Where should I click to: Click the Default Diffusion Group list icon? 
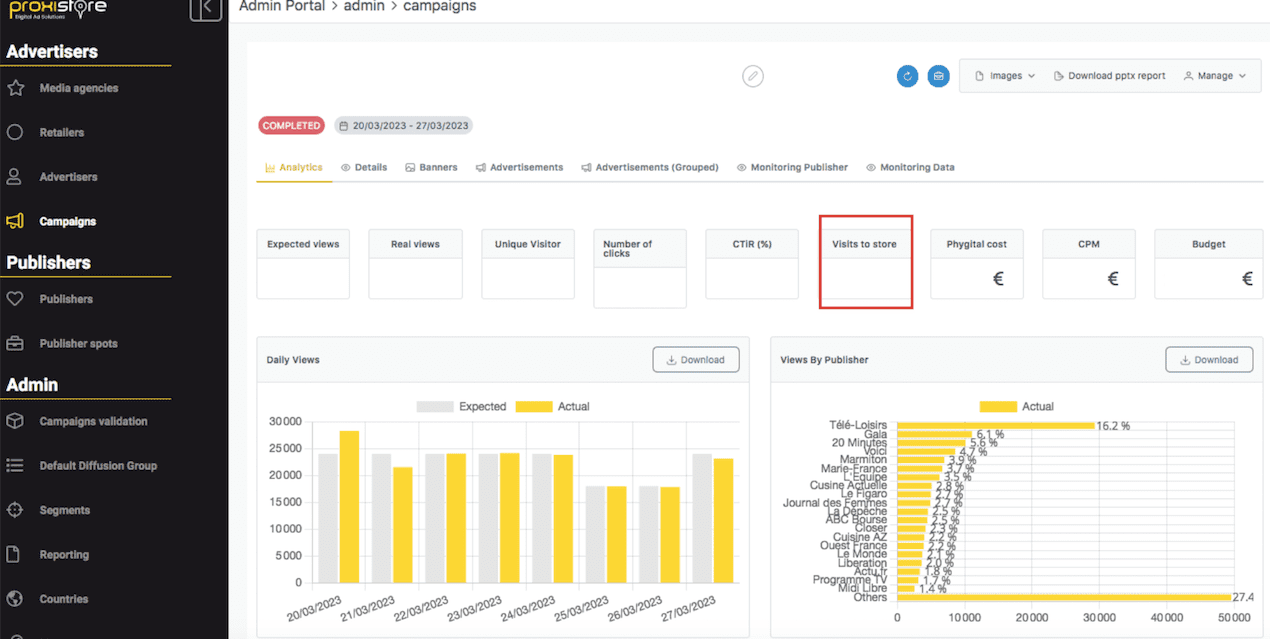pos(15,465)
